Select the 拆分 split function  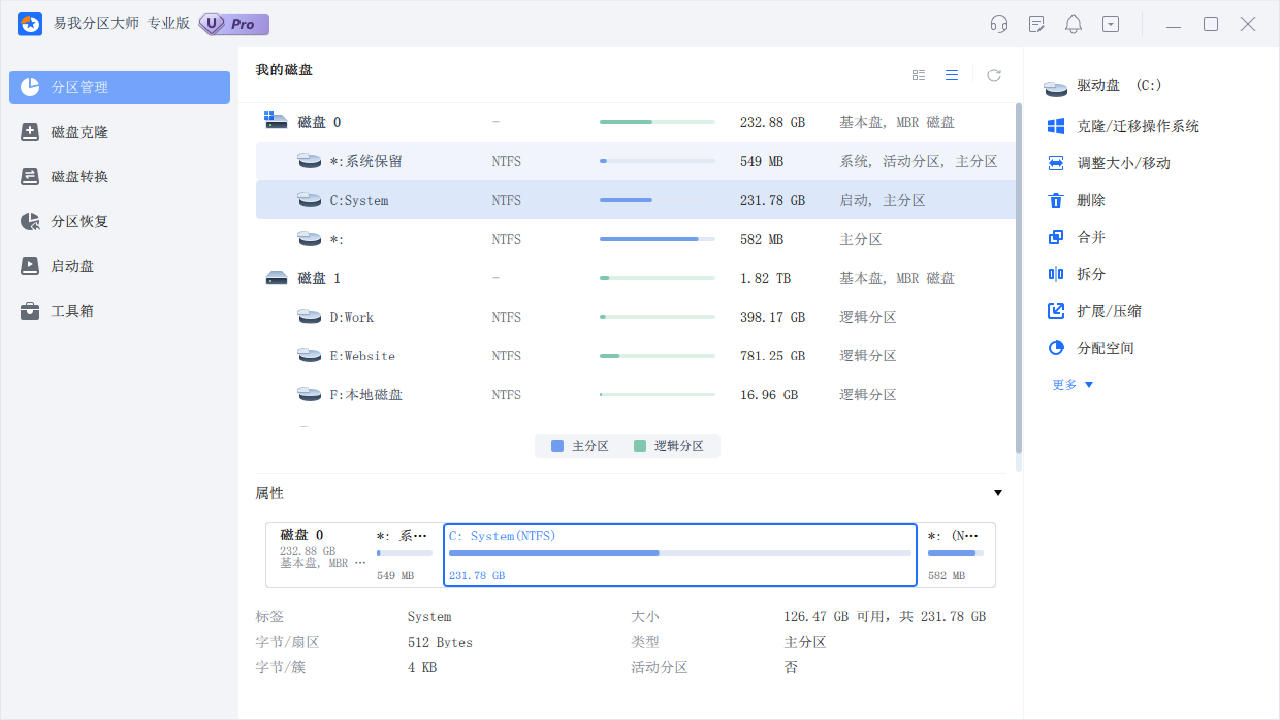click(1089, 273)
